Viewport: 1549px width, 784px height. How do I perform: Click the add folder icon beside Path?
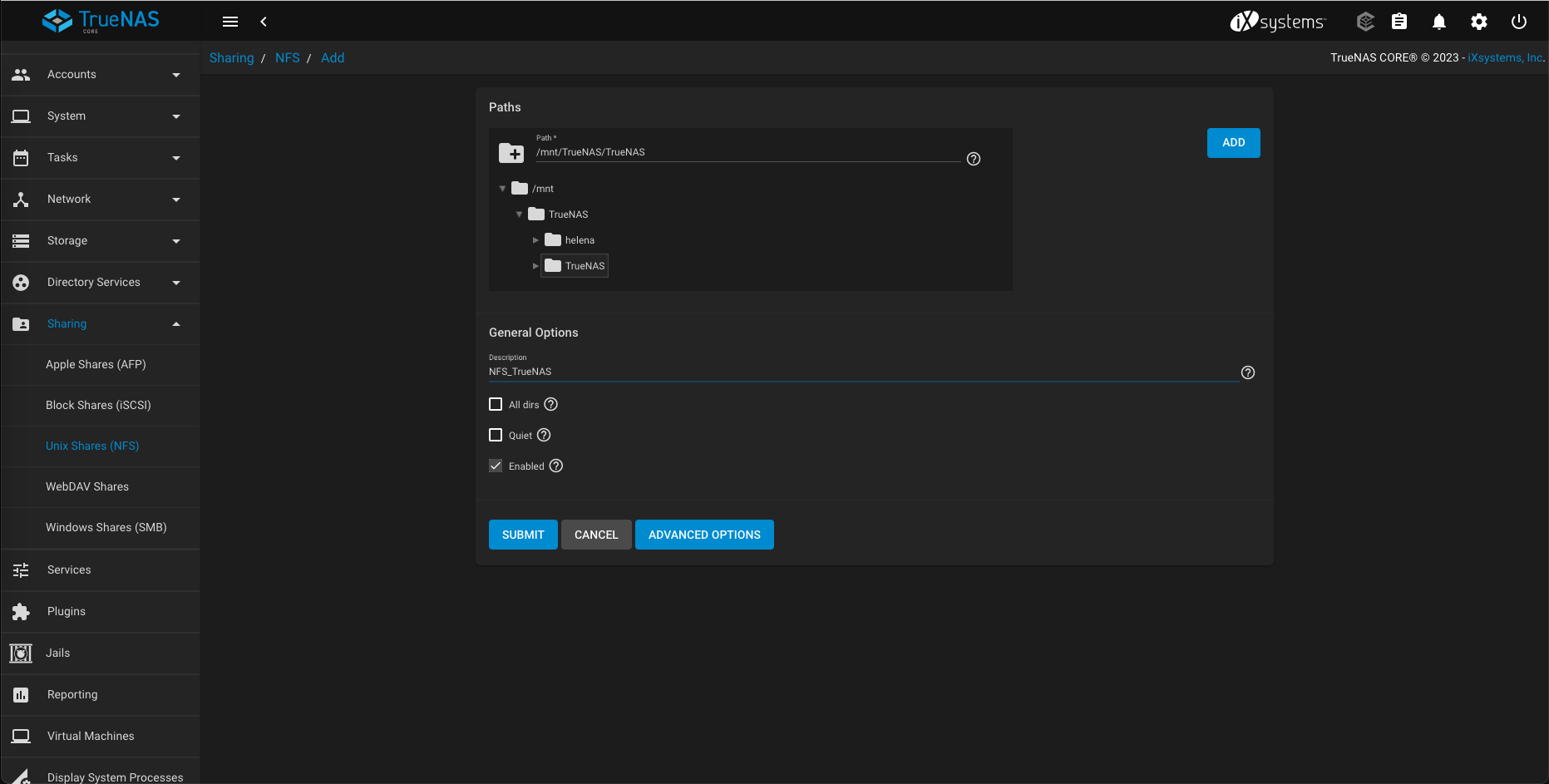point(511,153)
